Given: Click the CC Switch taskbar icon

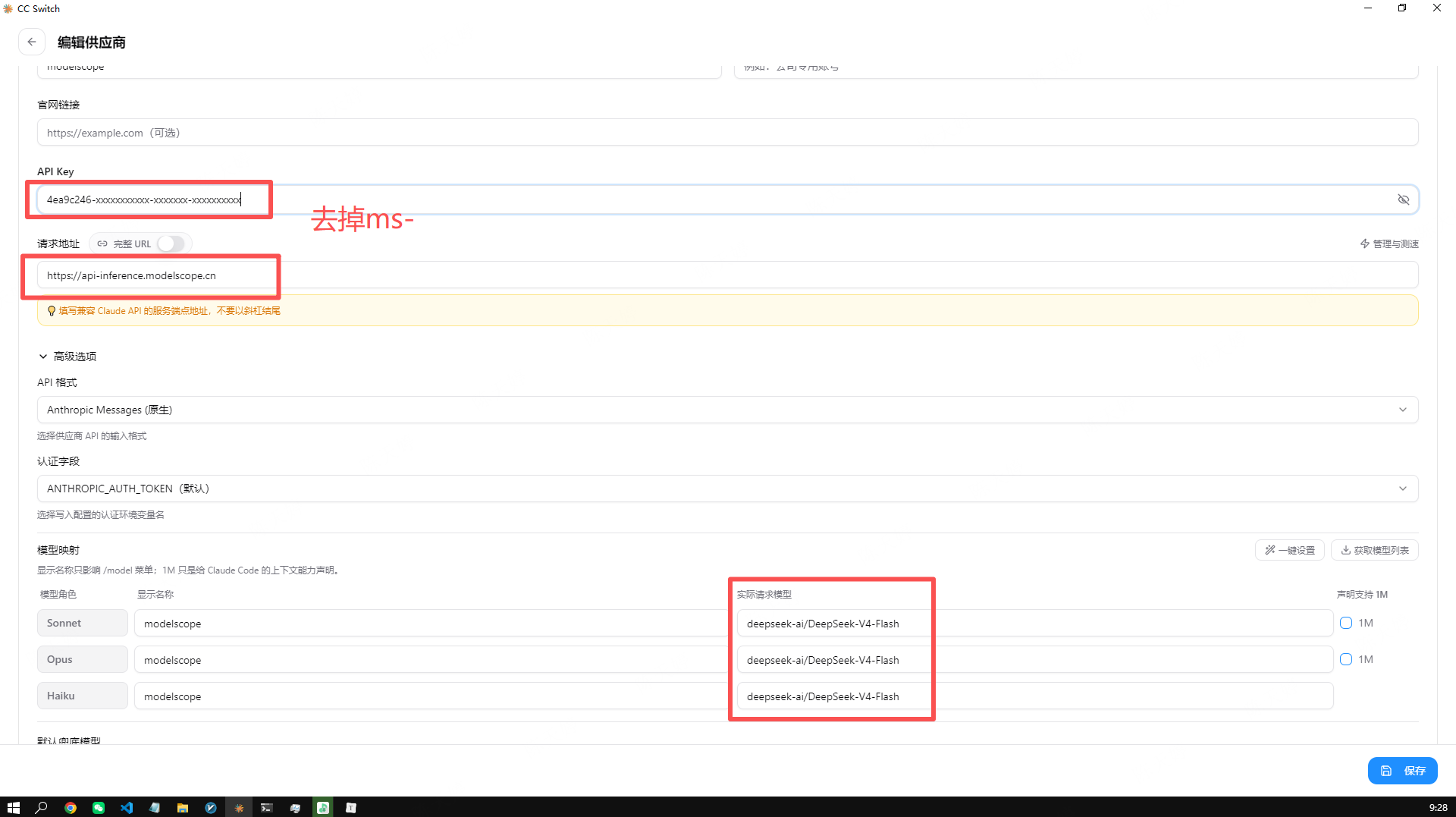Looking at the screenshot, I should [239, 808].
